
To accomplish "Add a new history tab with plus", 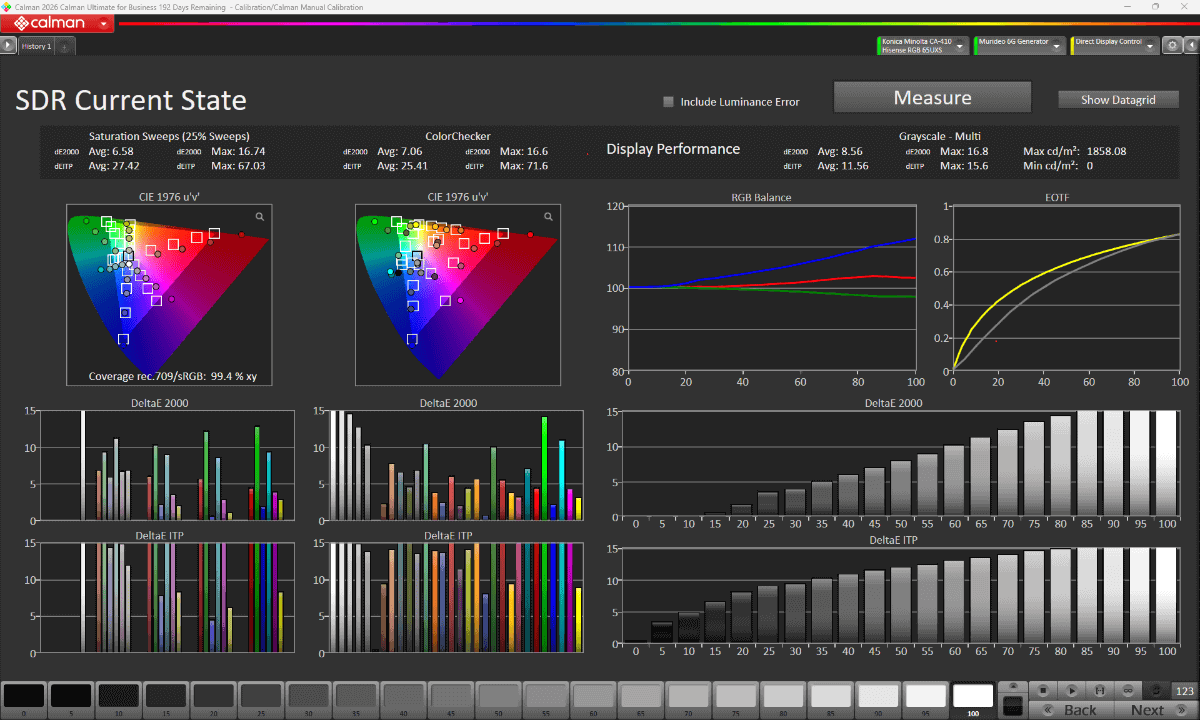I will click(x=64, y=46).
